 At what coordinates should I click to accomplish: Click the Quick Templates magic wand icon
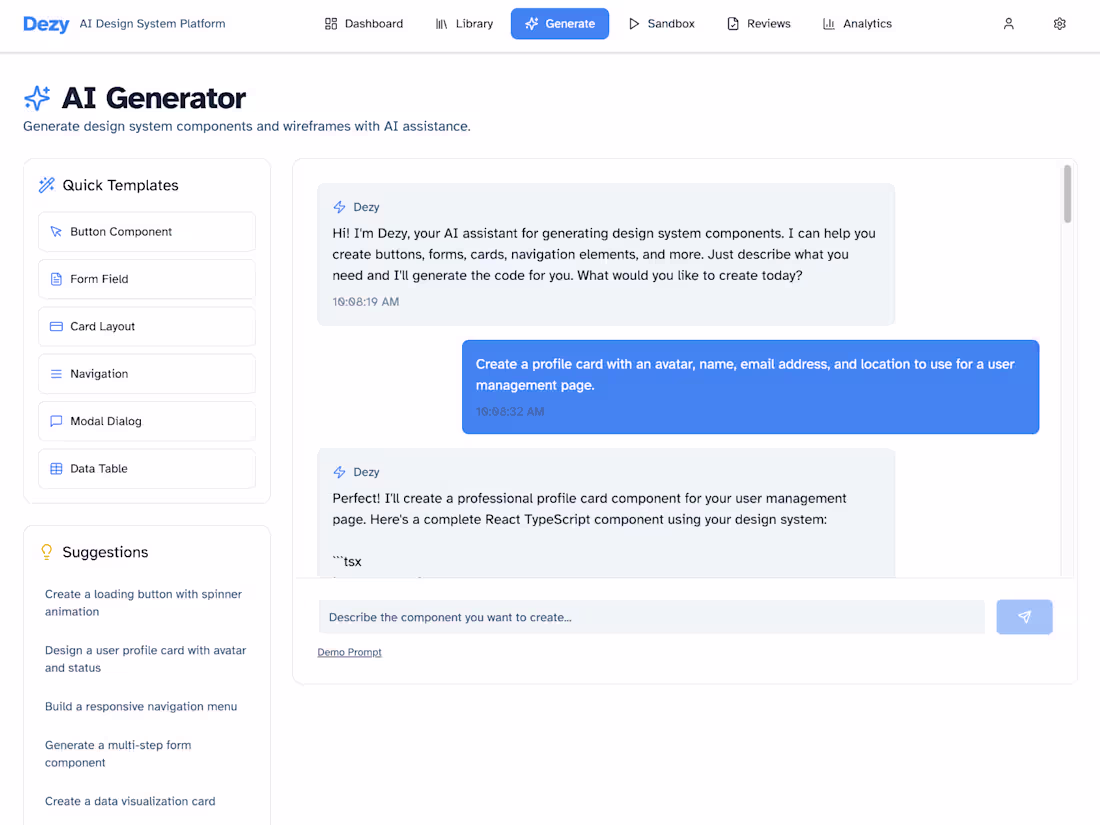pos(46,184)
